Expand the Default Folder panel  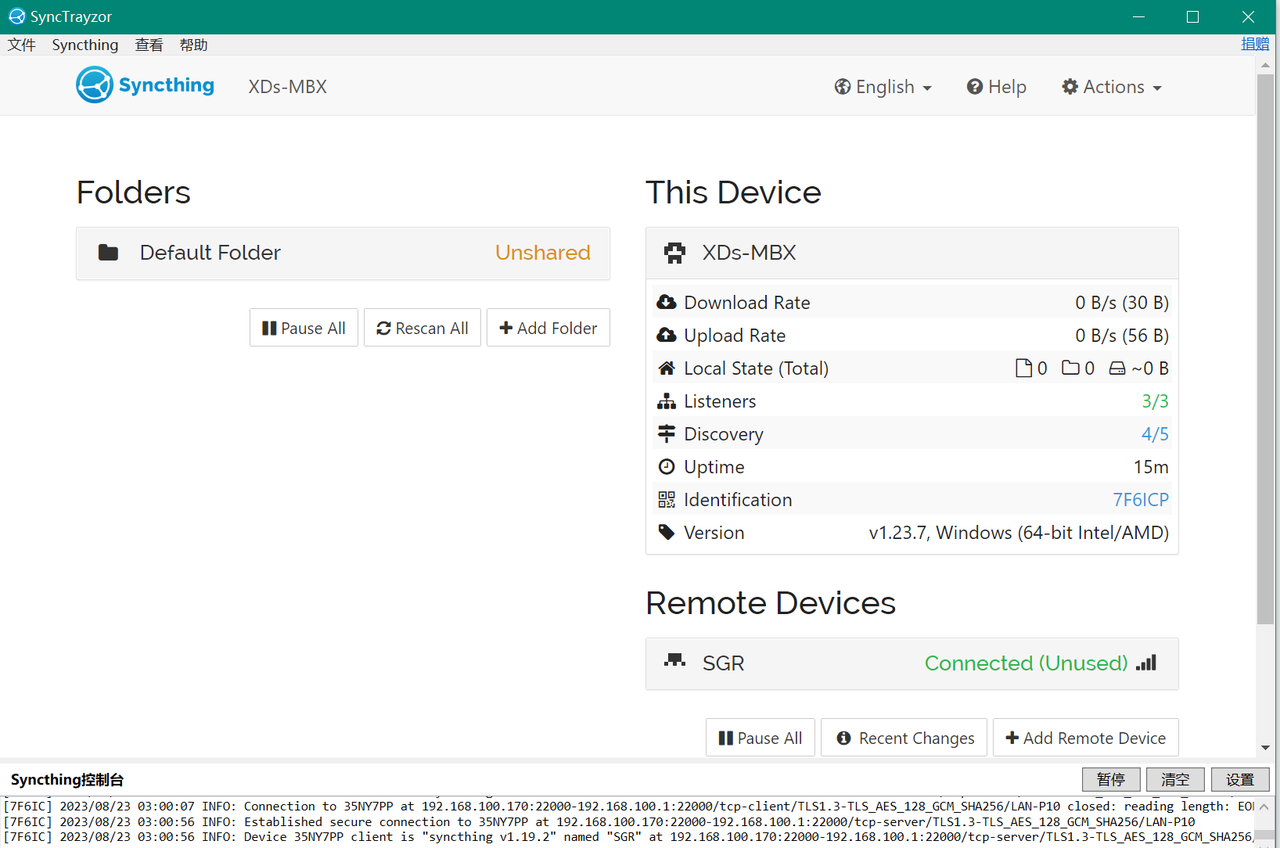tap(343, 253)
